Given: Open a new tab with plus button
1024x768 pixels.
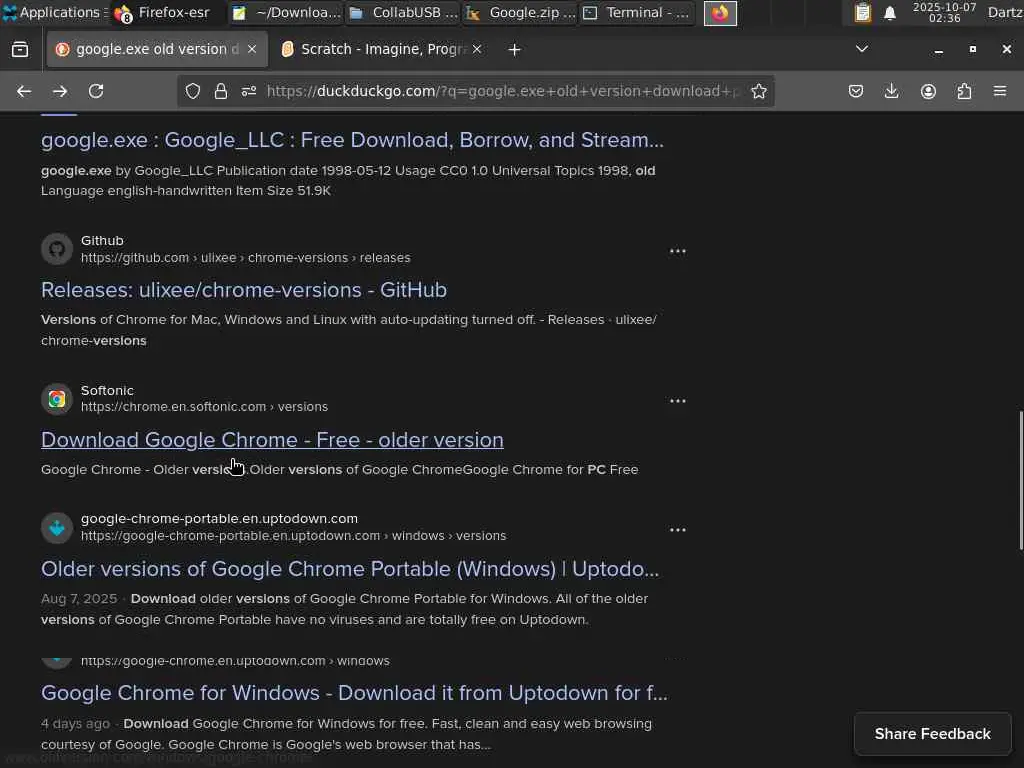Looking at the screenshot, I should (x=515, y=50).
